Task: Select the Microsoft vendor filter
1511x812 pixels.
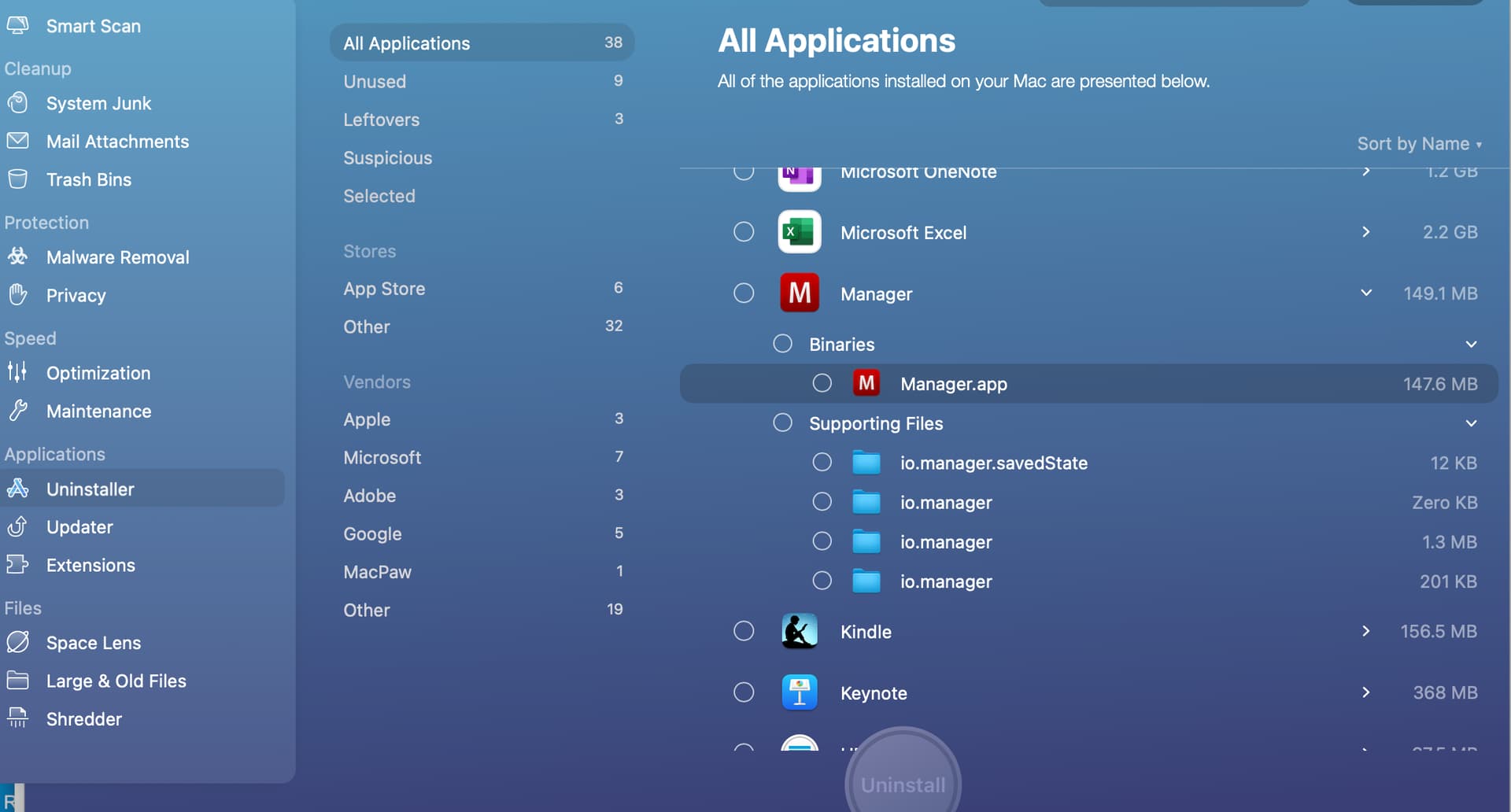Action: [x=482, y=456]
